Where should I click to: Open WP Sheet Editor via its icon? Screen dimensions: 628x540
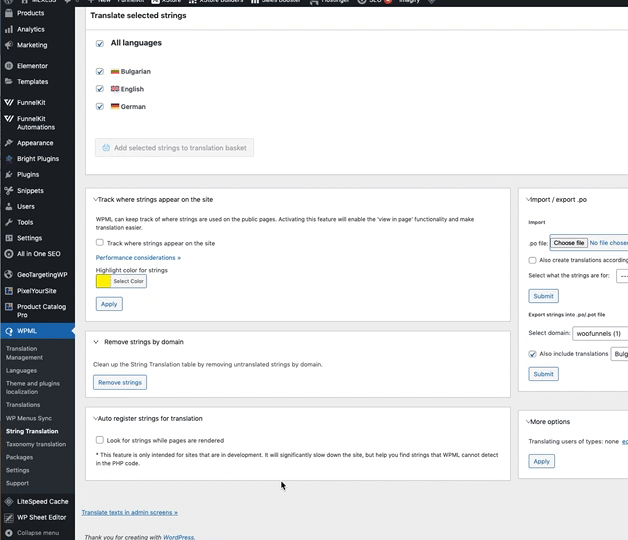click(9, 517)
